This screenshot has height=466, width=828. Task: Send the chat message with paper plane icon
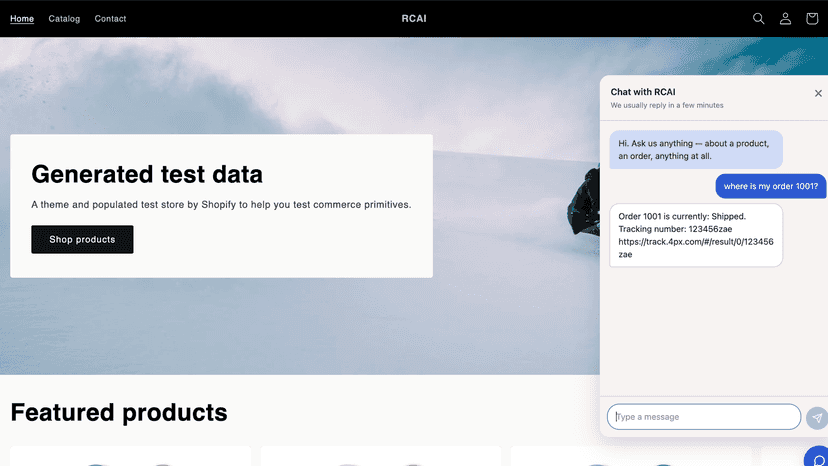coord(817,418)
